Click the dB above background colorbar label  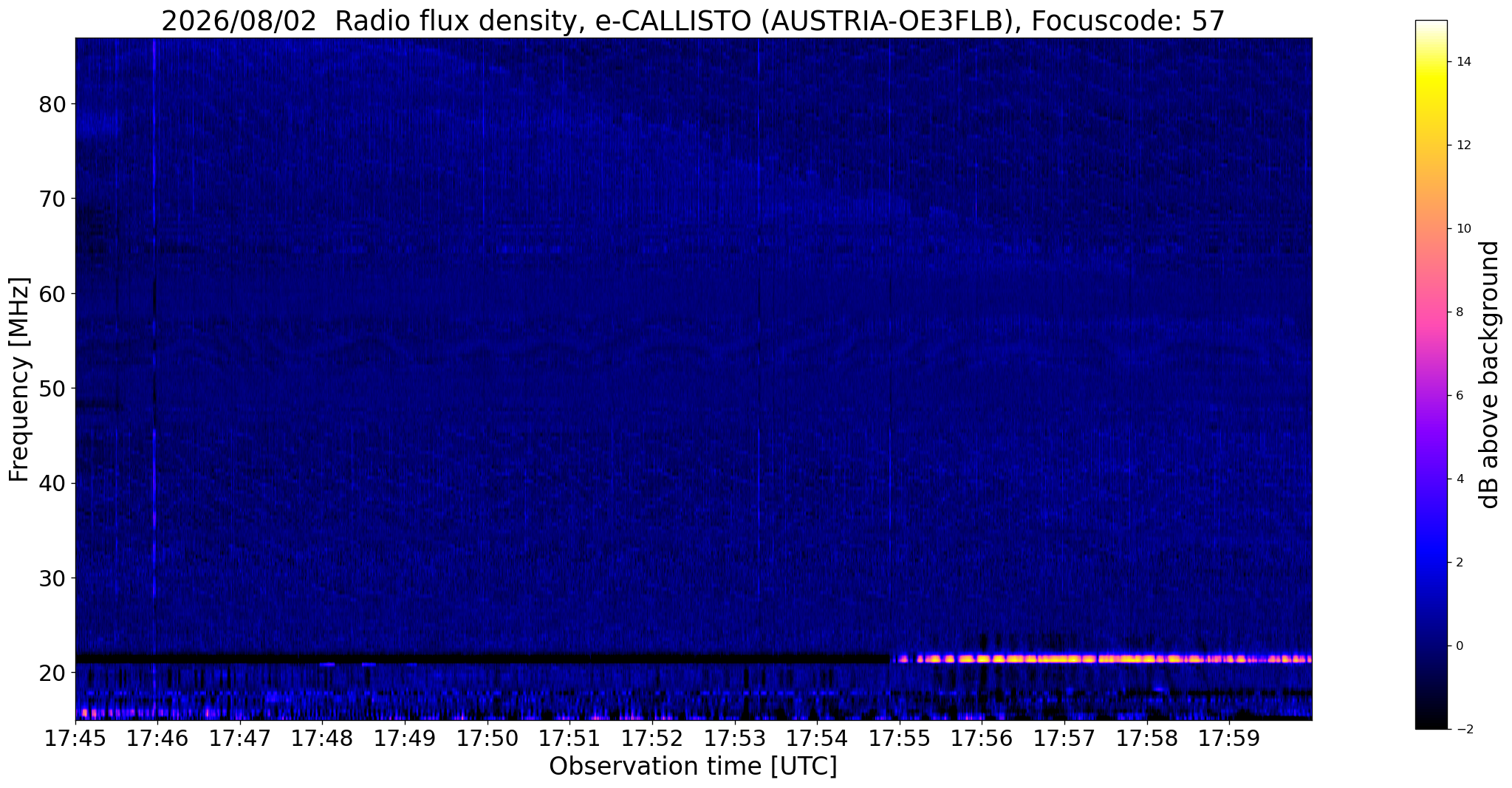pyautogui.click(x=1491, y=374)
